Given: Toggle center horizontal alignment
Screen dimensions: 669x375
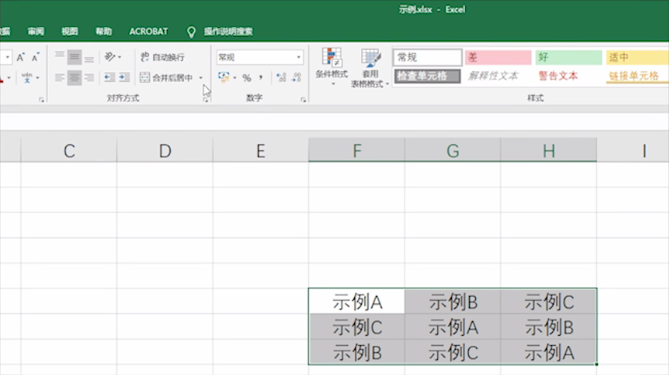Looking at the screenshot, I should pos(74,77).
